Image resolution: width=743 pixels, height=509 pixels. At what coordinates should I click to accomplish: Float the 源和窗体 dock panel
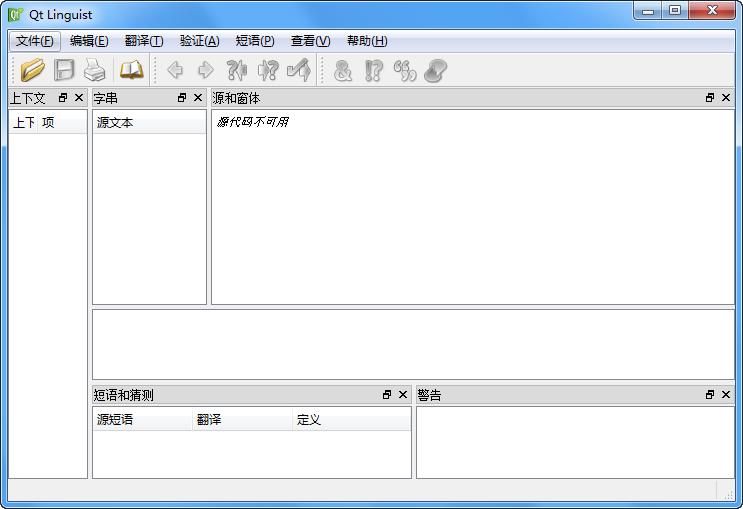click(710, 98)
